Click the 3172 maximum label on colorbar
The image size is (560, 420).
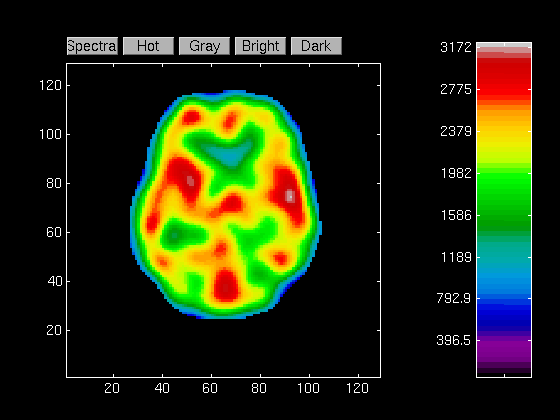pos(456,47)
